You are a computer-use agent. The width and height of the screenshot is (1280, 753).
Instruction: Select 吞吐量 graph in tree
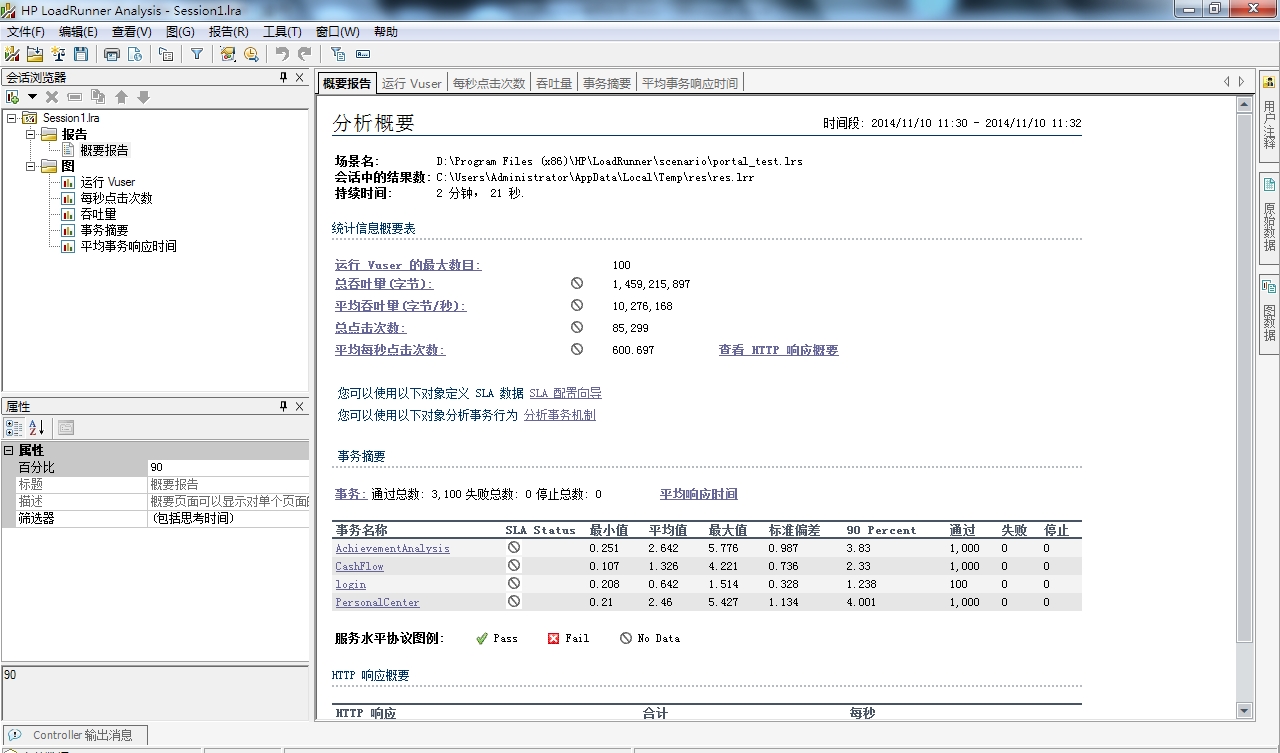[x=98, y=214]
